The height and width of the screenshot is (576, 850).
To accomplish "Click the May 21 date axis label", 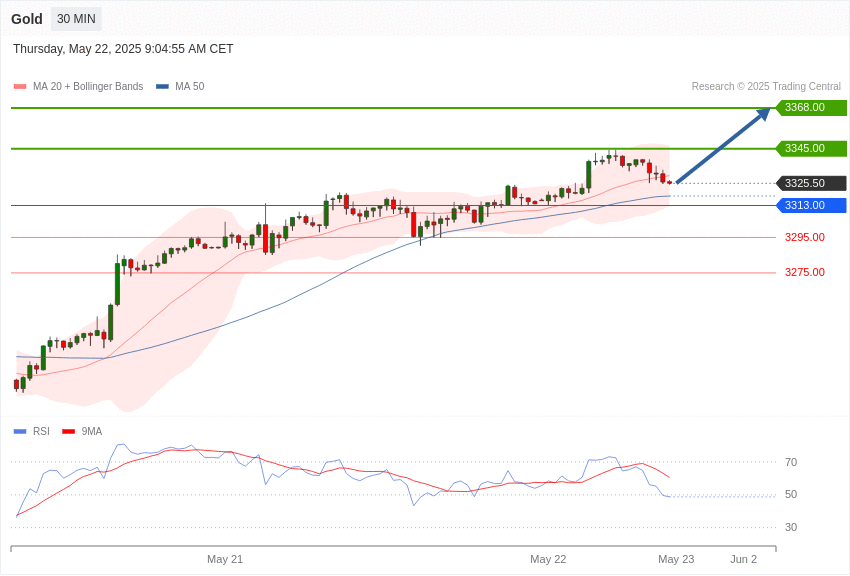I will pos(225,559).
